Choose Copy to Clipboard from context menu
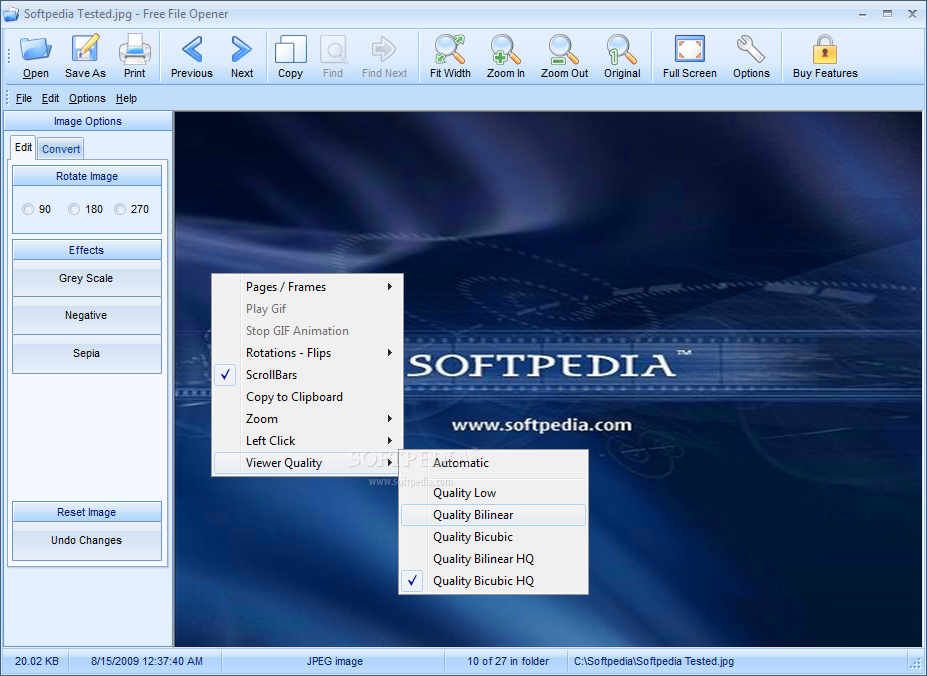927x676 pixels. pos(307,397)
